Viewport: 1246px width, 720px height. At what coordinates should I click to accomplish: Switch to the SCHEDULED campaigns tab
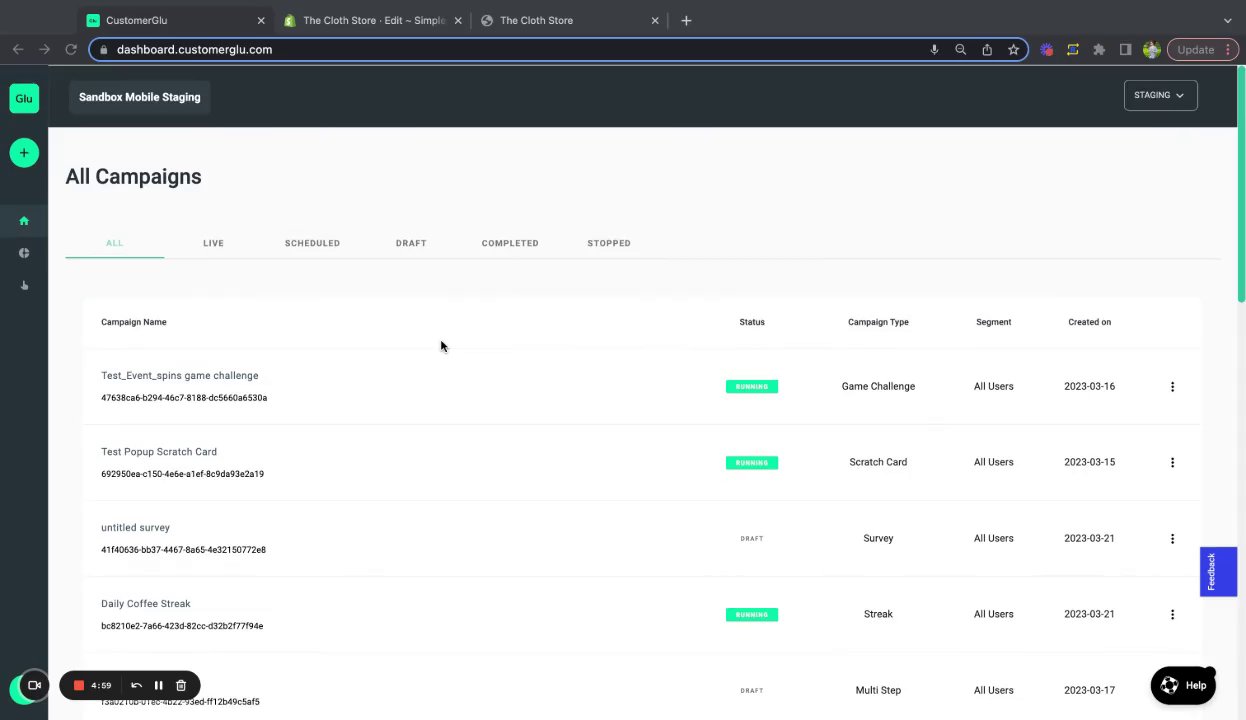(312, 243)
